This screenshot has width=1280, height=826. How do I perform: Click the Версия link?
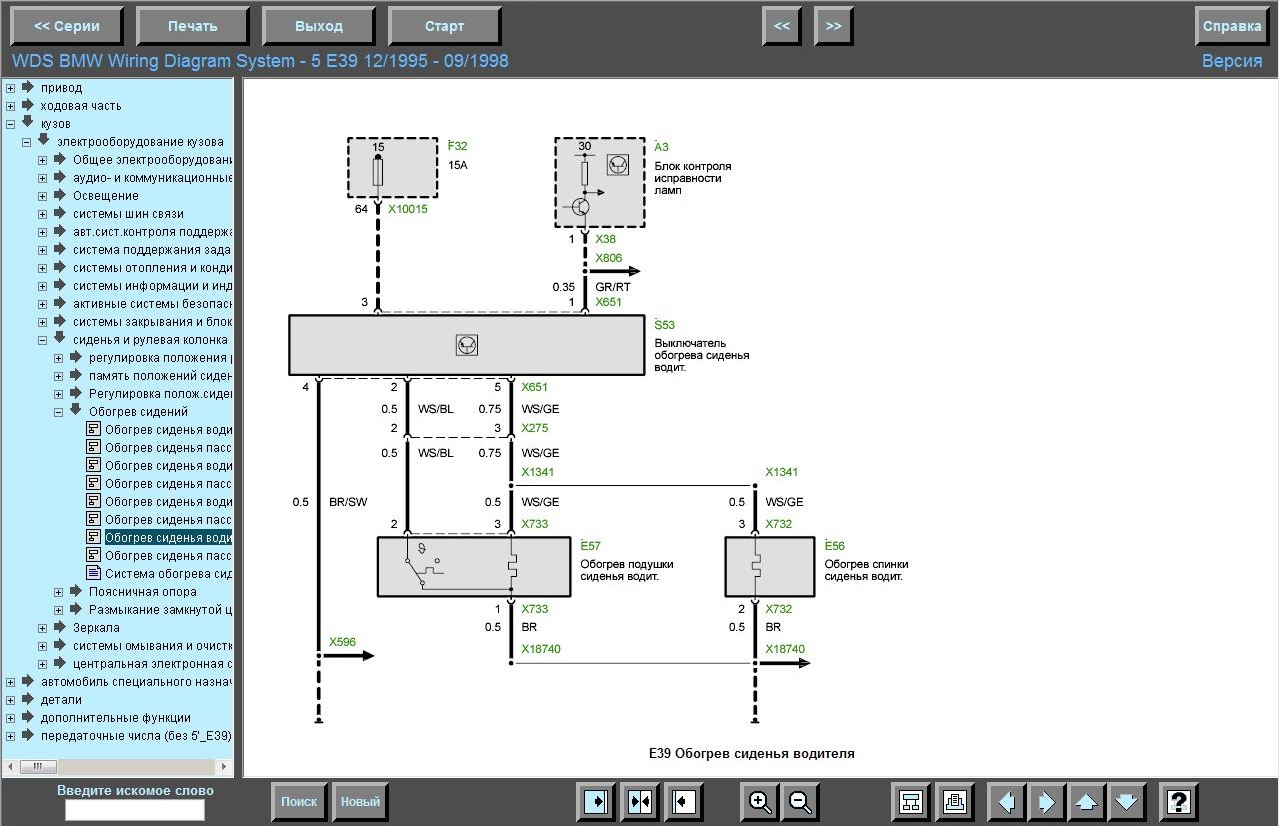1232,61
